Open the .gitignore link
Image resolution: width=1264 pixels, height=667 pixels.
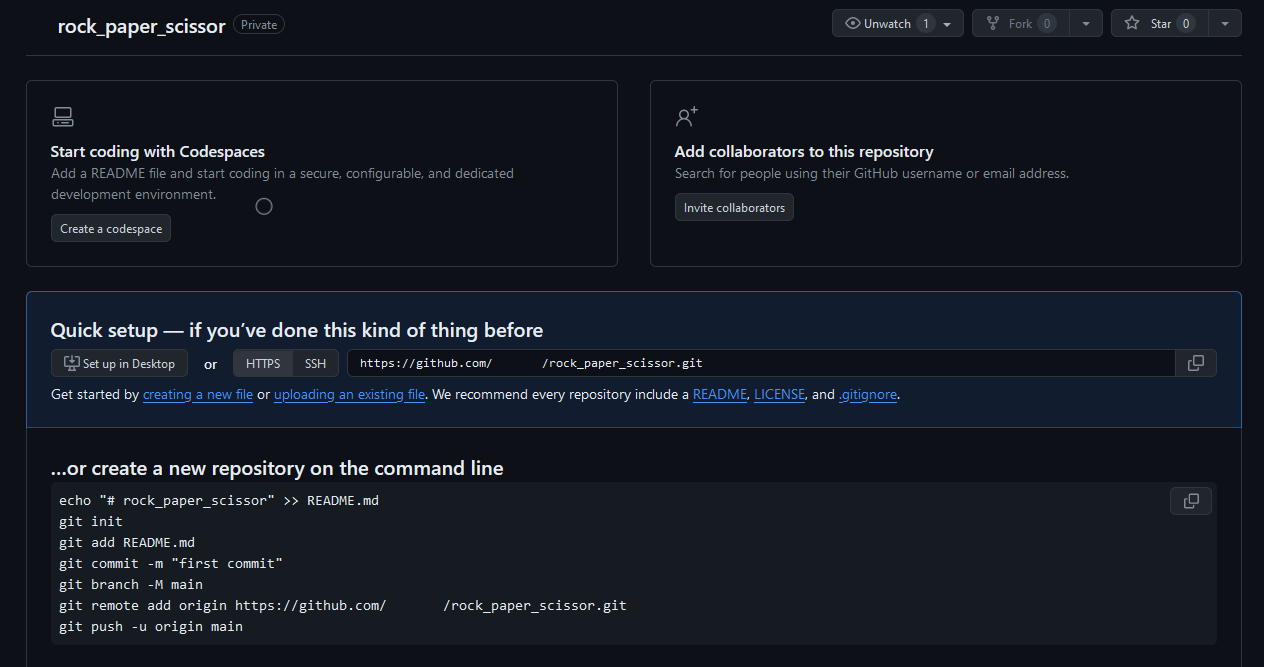[x=868, y=394]
